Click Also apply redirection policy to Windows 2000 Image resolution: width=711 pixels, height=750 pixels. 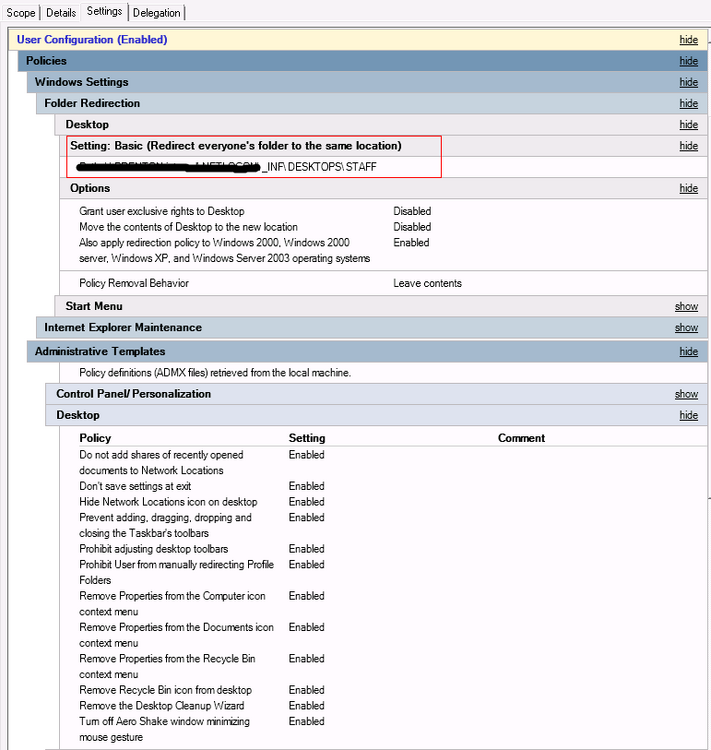(224, 250)
